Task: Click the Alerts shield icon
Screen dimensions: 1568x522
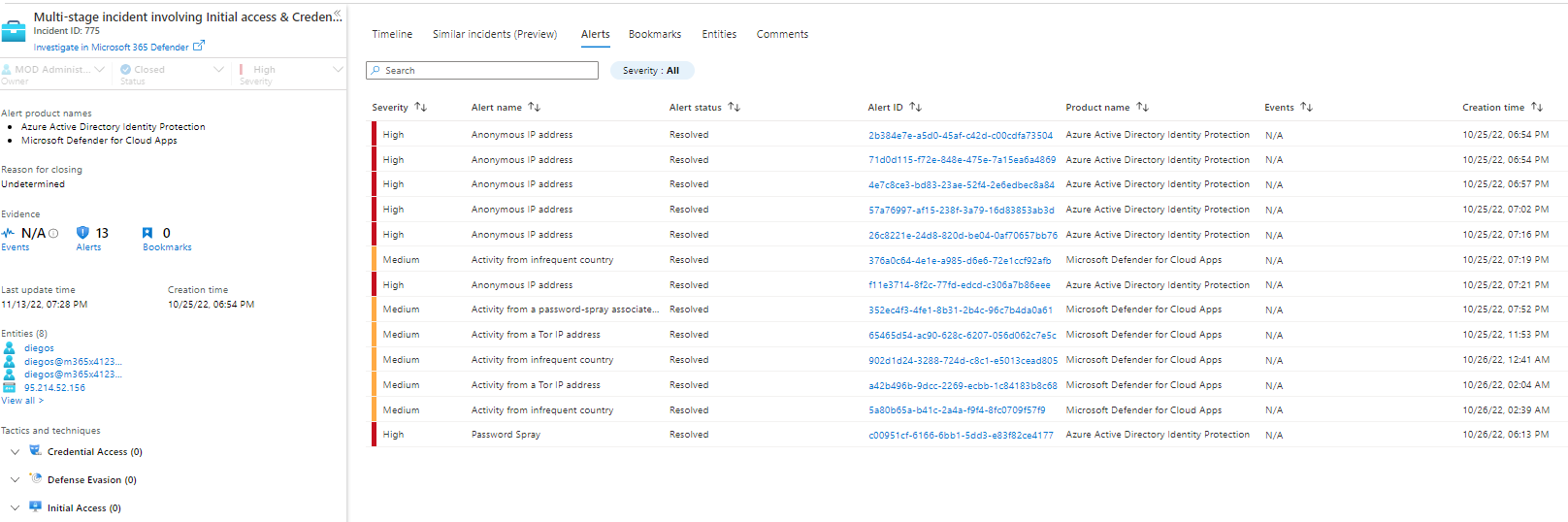Action: tap(82, 233)
